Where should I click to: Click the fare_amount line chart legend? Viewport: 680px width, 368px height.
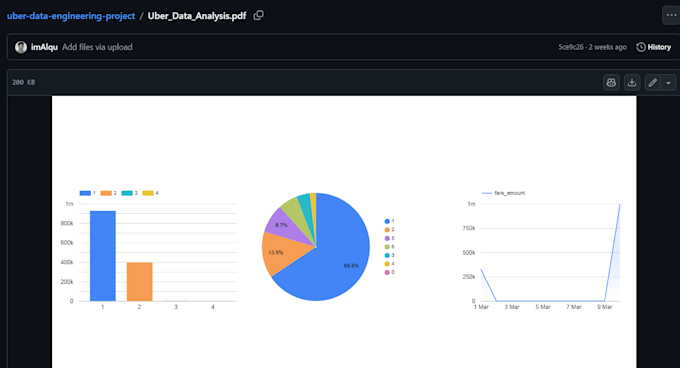click(x=504, y=193)
